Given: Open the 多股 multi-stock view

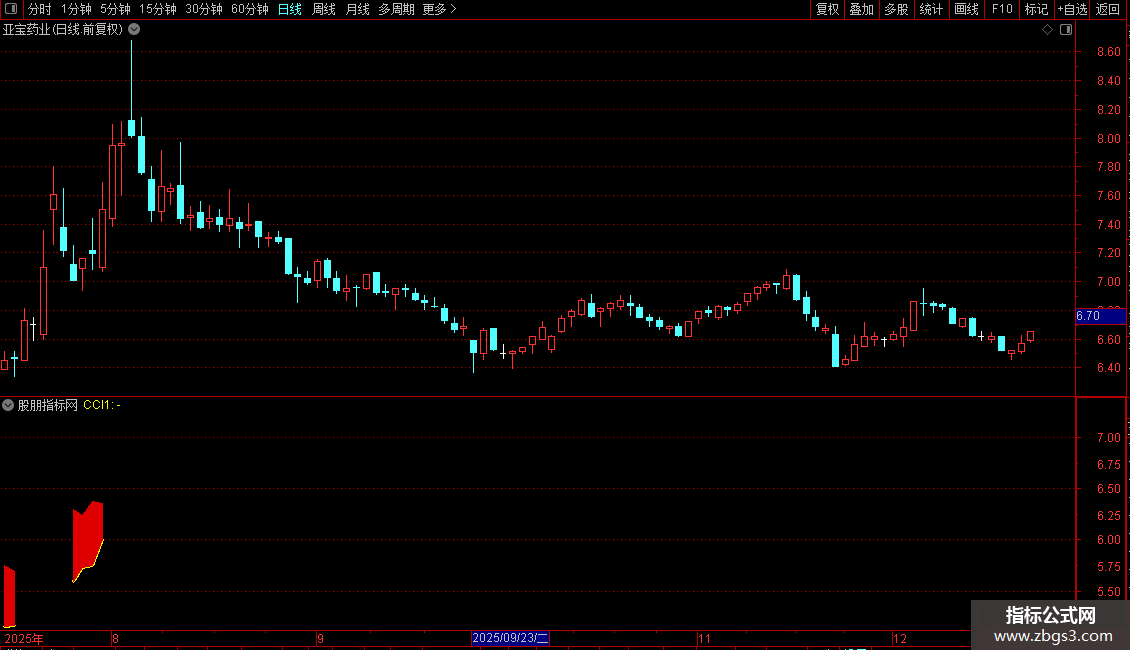Looking at the screenshot, I should pos(896,9).
